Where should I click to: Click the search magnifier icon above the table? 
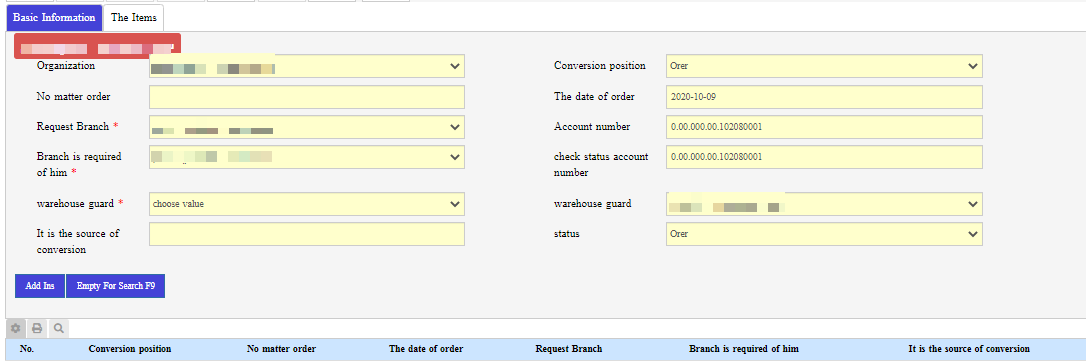click(59, 328)
